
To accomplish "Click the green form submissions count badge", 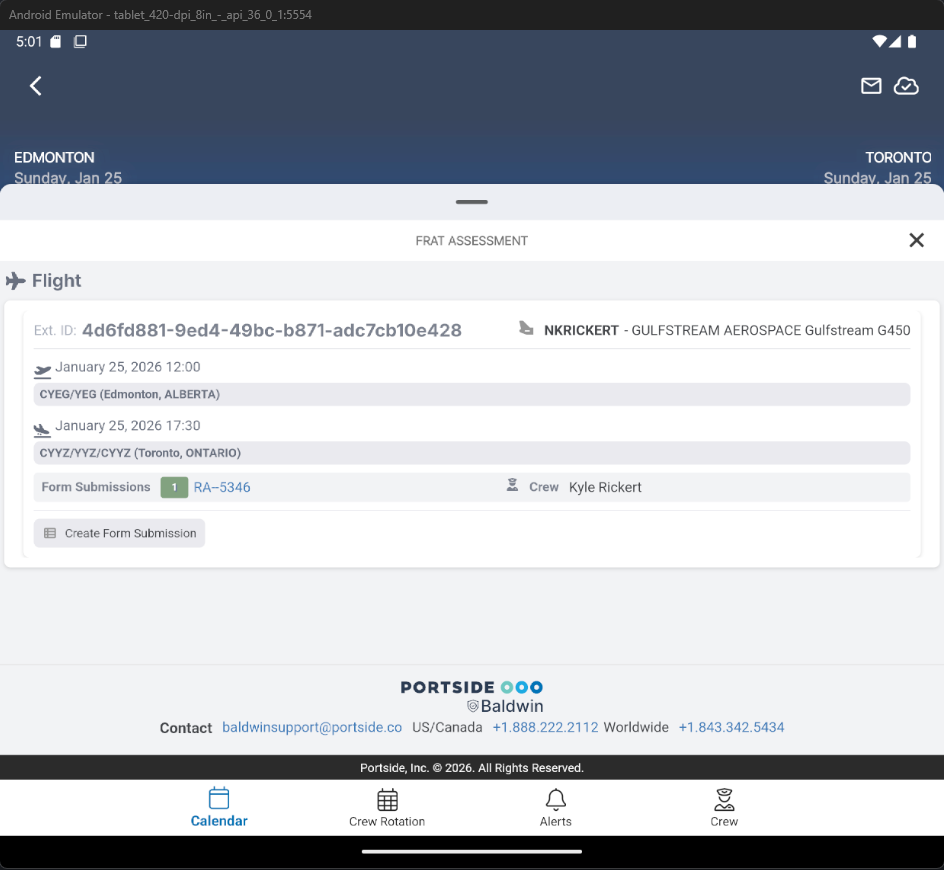I will tap(174, 487).
